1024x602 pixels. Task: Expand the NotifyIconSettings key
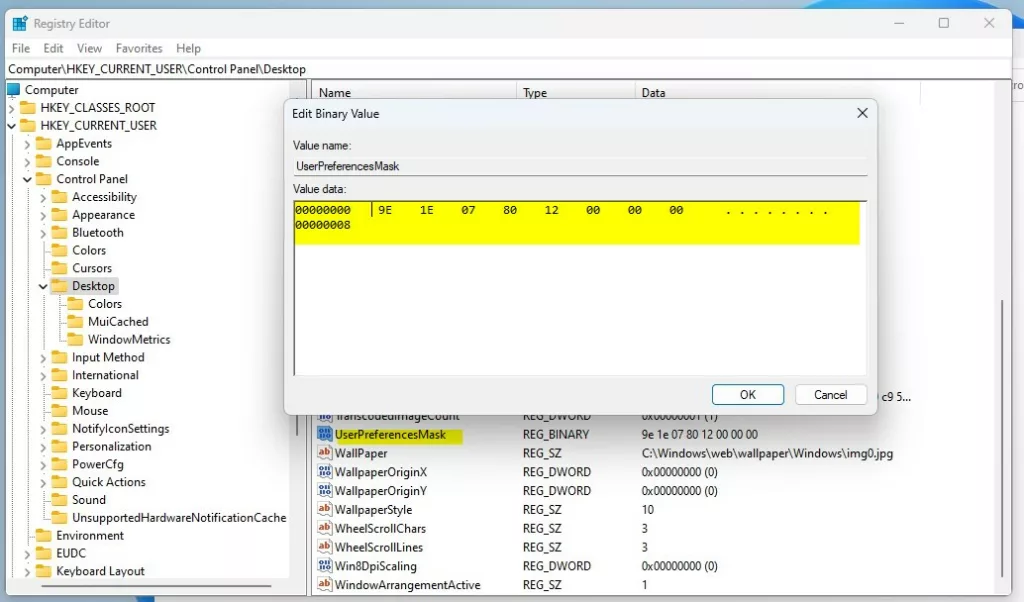tap(43, 429)
